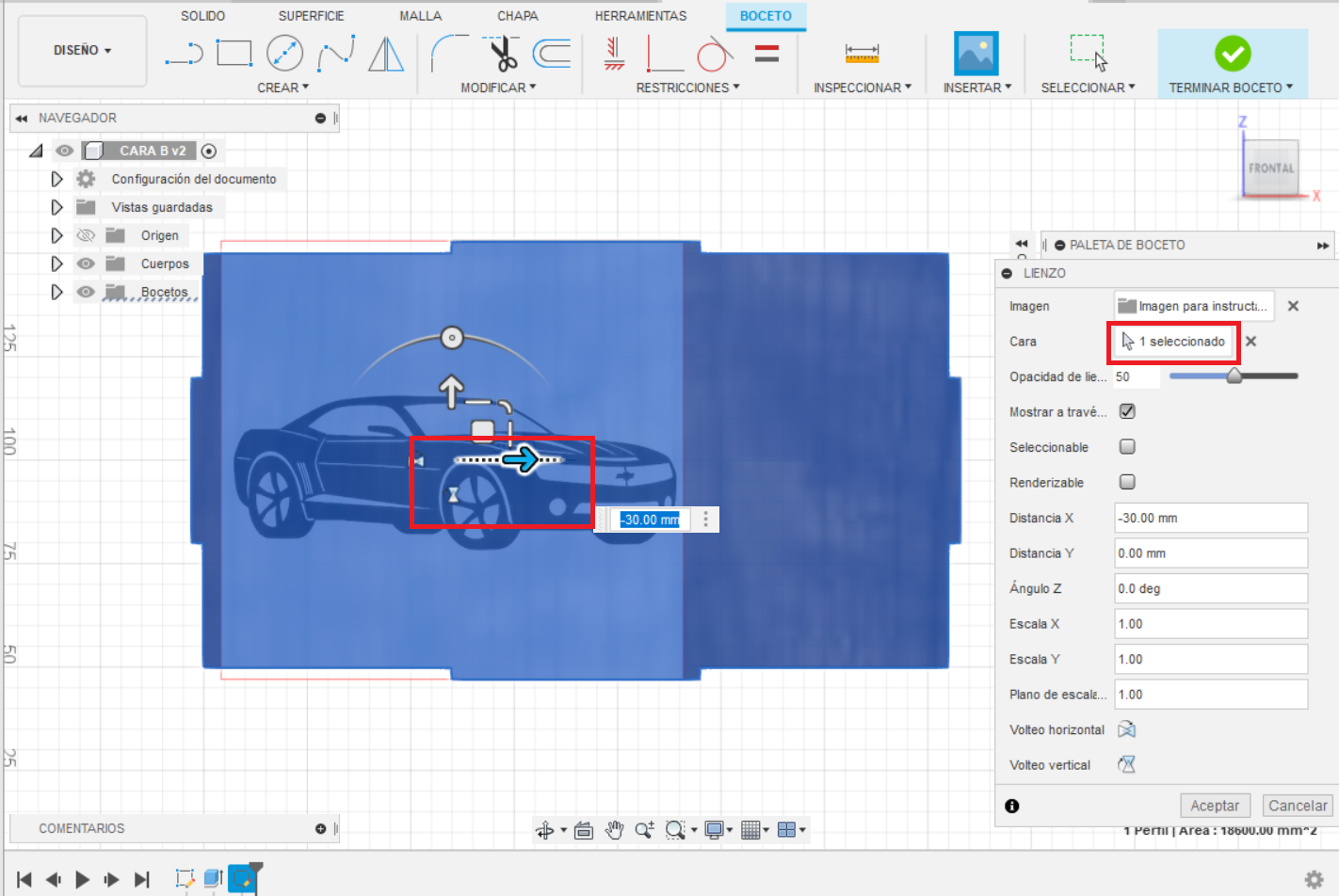Activate CARA B v2 radio button
This screenshot has width=1339, height=896.
(209, 151)
